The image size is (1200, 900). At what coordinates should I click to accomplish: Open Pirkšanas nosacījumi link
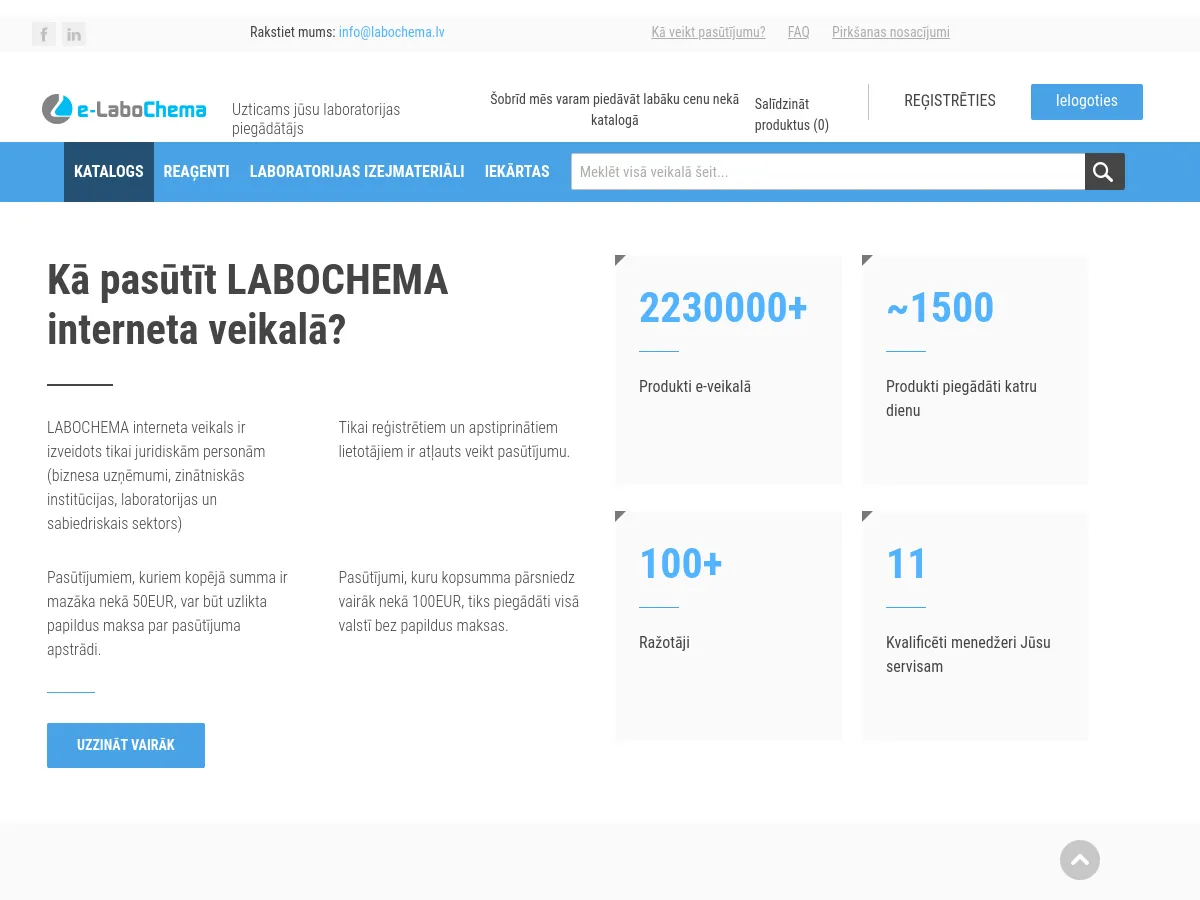pyautogui.click(x=890, y=32)
